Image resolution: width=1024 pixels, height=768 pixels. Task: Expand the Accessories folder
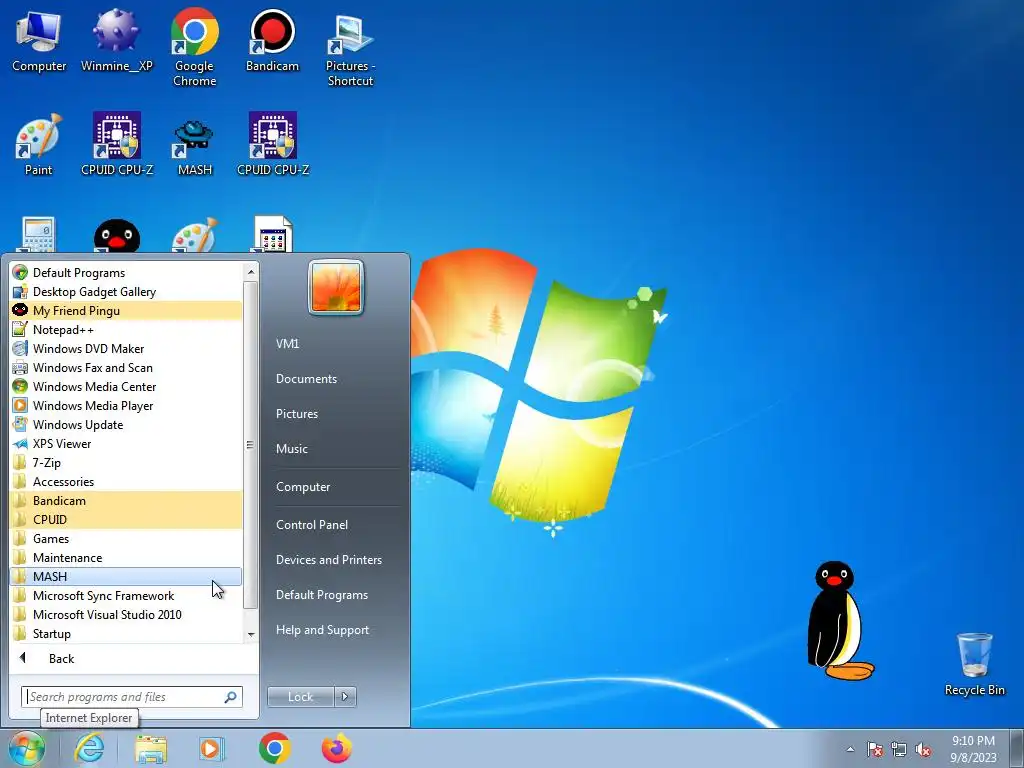click(x=126, y=481)
